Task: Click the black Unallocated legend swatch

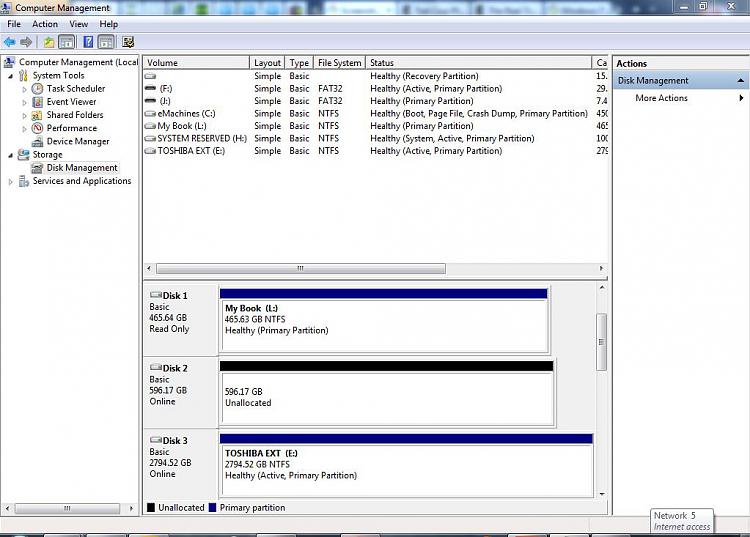Action: tap(151, 508)
